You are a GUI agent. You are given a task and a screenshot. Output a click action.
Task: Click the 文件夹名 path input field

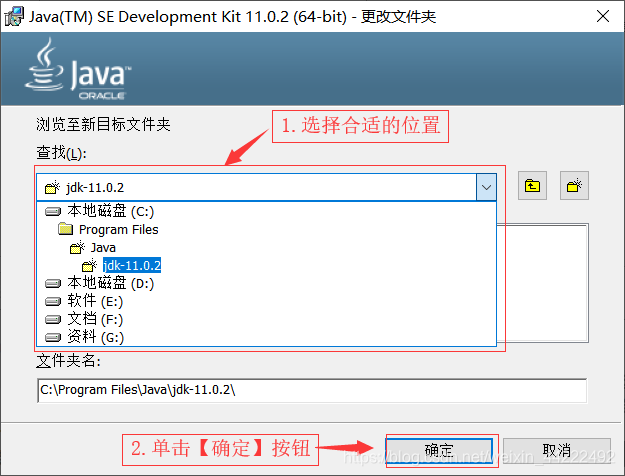(x=312, y=390)
